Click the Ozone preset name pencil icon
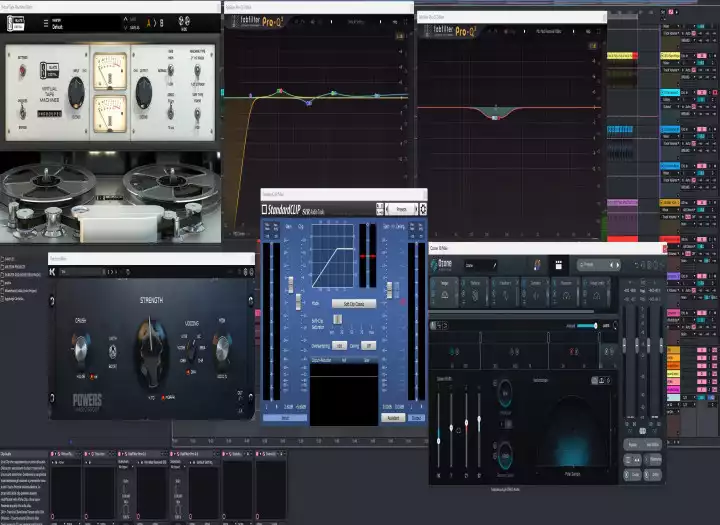 click(495, 265)
